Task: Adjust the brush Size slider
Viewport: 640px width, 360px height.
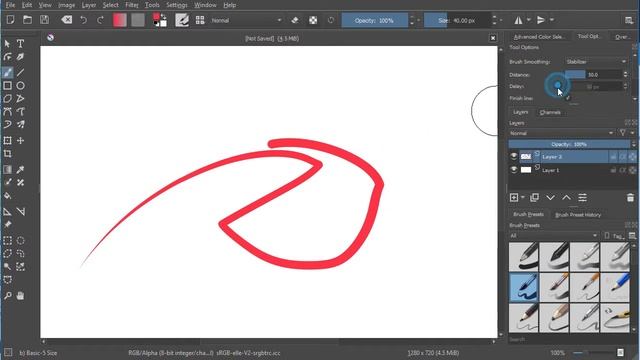Action: coord(457,20)
